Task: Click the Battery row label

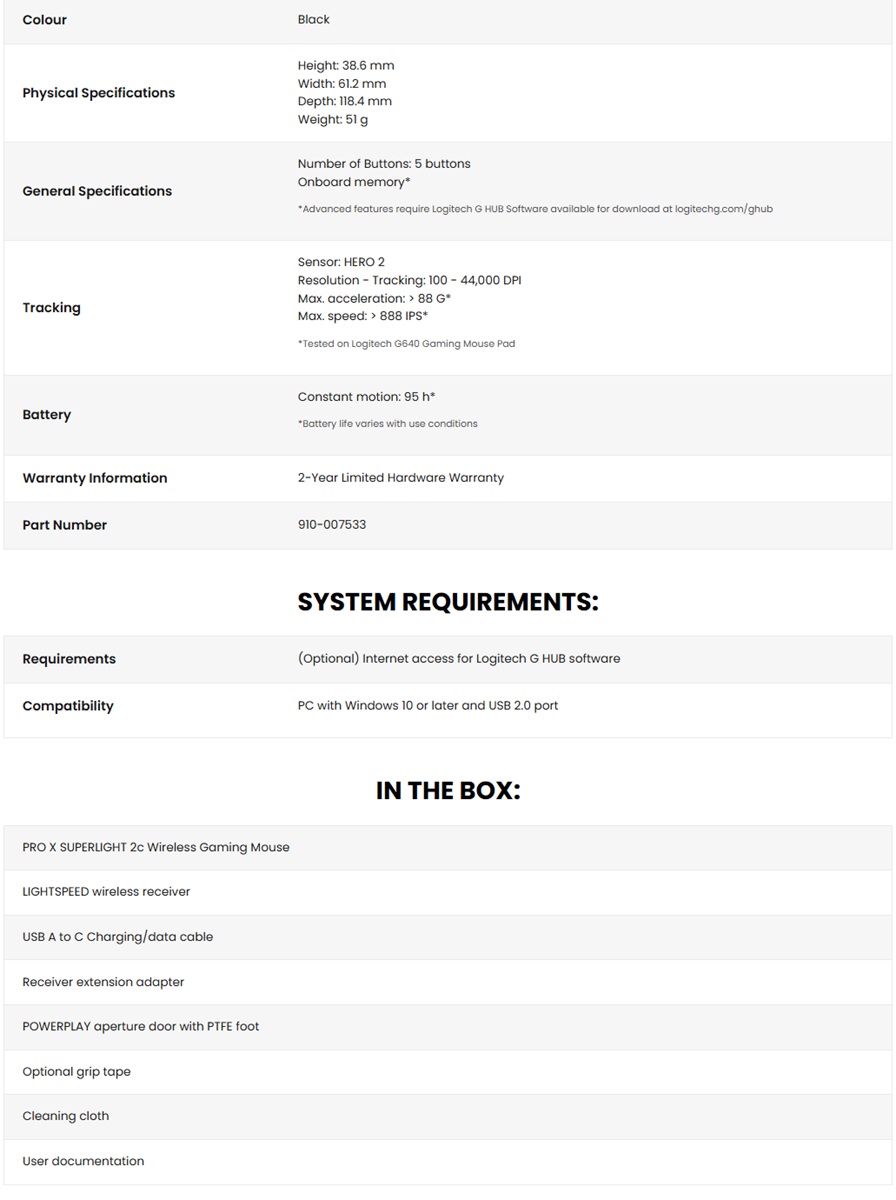Action: click(x=47, y=415)
